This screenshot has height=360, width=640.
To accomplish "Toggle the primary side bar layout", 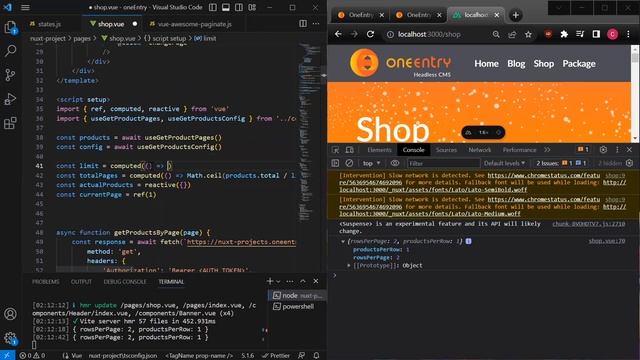I will 213,7.
